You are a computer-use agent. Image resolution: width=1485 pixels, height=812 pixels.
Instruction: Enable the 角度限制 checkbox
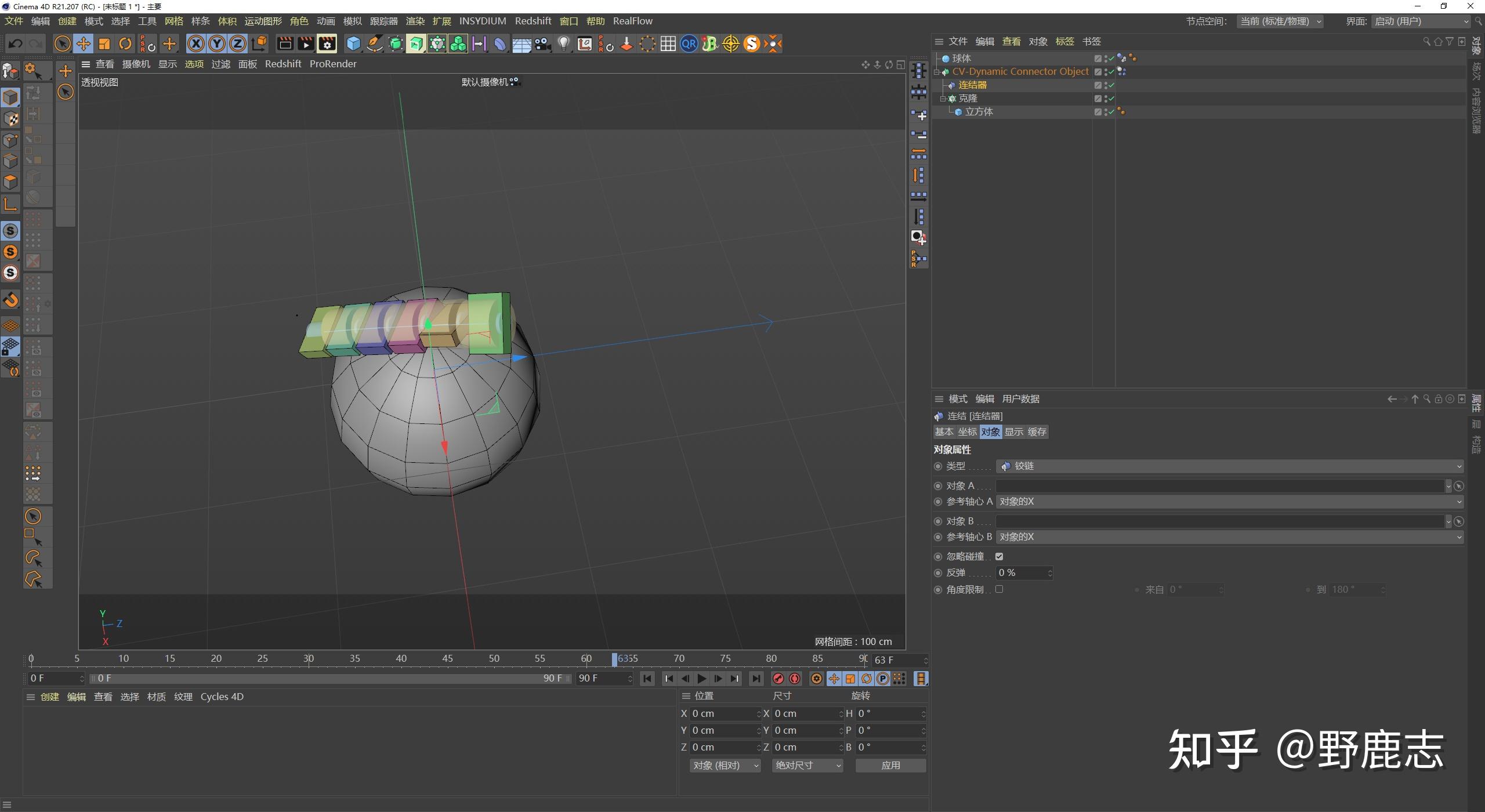point(999,589)
